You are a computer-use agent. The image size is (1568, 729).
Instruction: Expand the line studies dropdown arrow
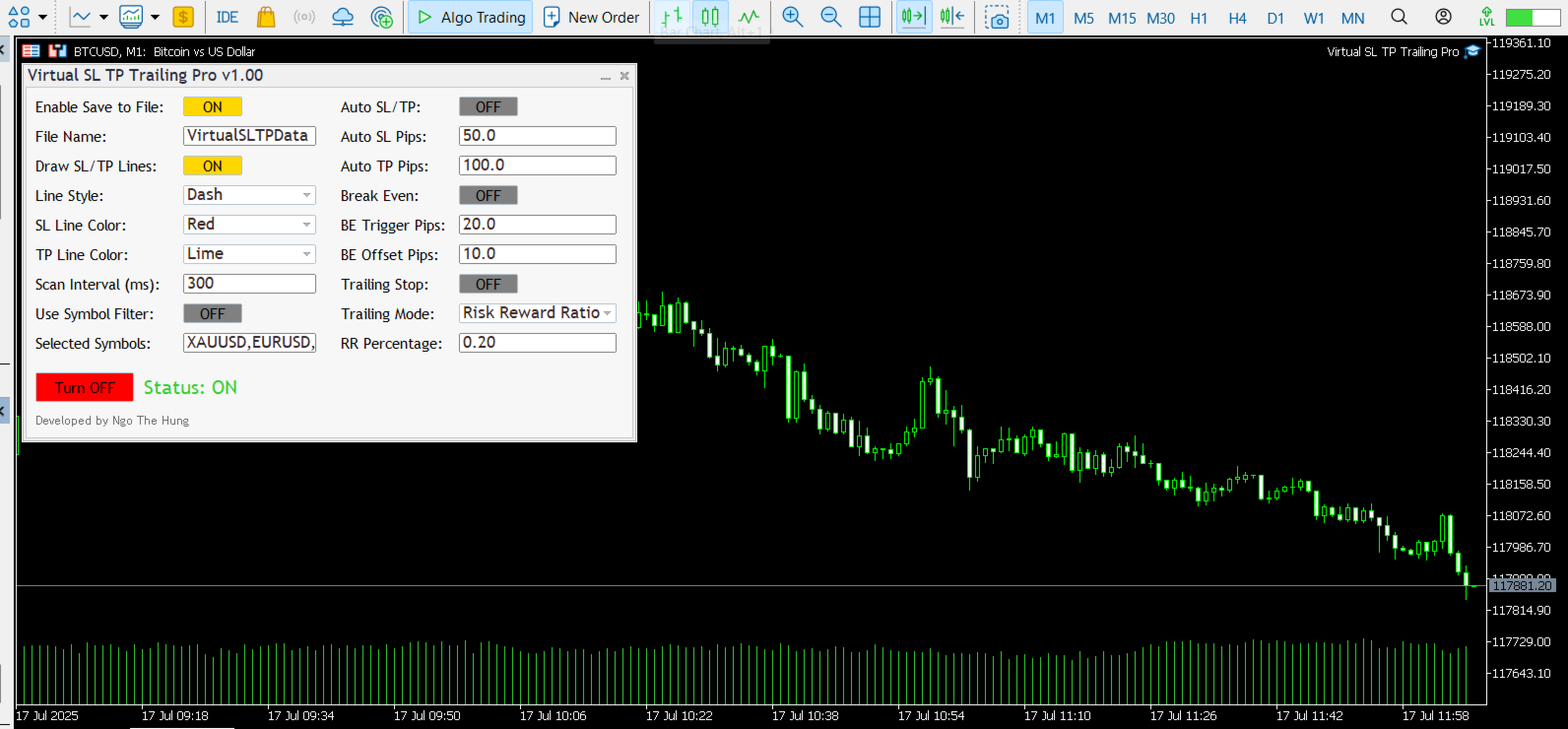tap(103, 17)
